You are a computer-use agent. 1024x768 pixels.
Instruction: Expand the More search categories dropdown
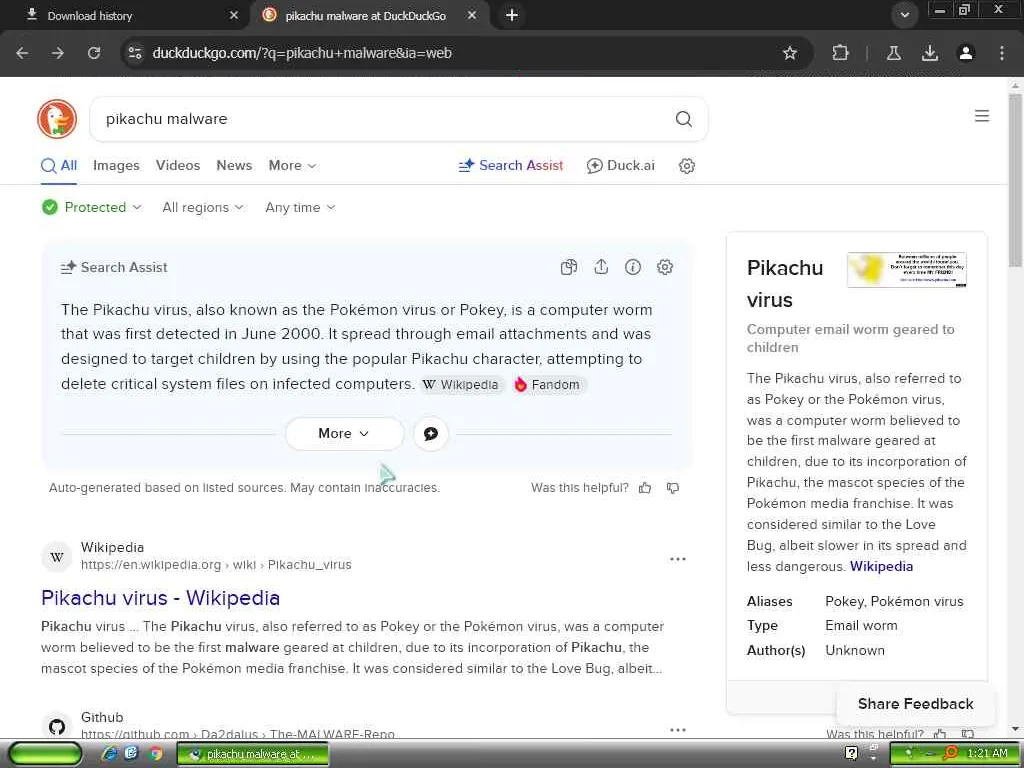coord(292,165)
